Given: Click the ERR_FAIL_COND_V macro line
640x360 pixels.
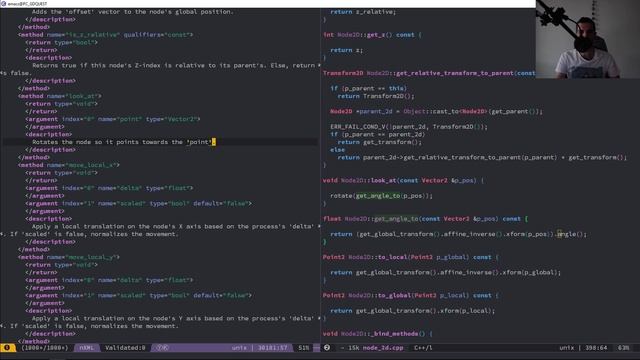Looking at the screenshot, I should pyautogui.click(x=409, y=127).
